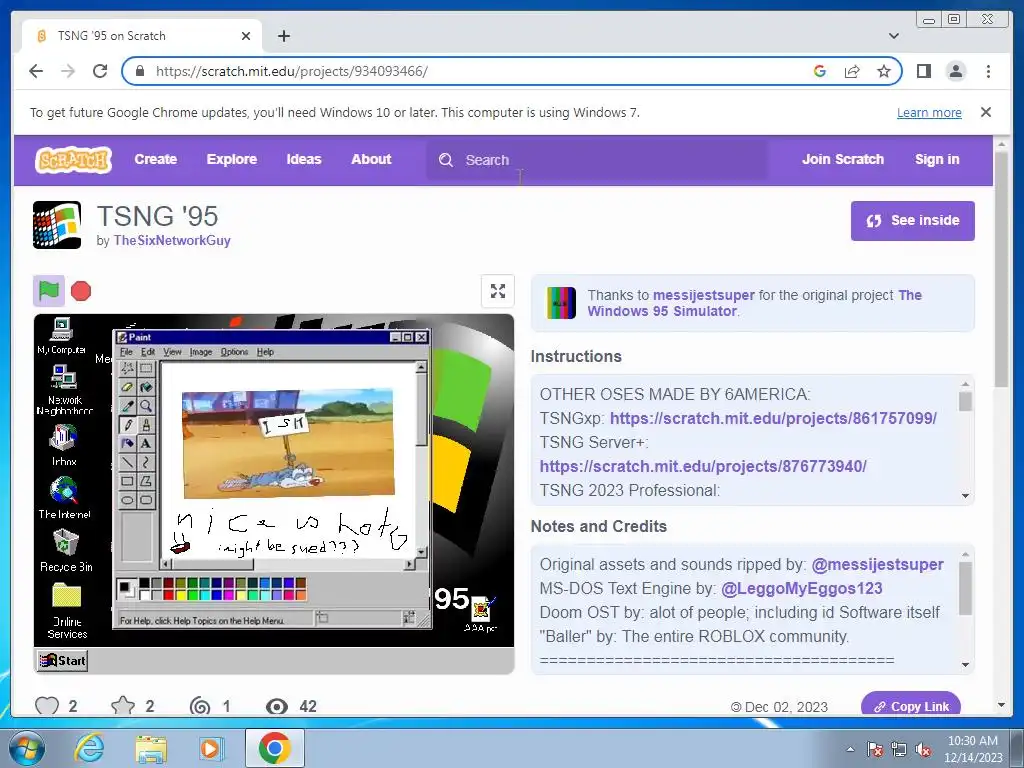Open the Online Services folder icon
Image resolution: width=1024 pixels, height=768 pixels.
tap(67, 611)
